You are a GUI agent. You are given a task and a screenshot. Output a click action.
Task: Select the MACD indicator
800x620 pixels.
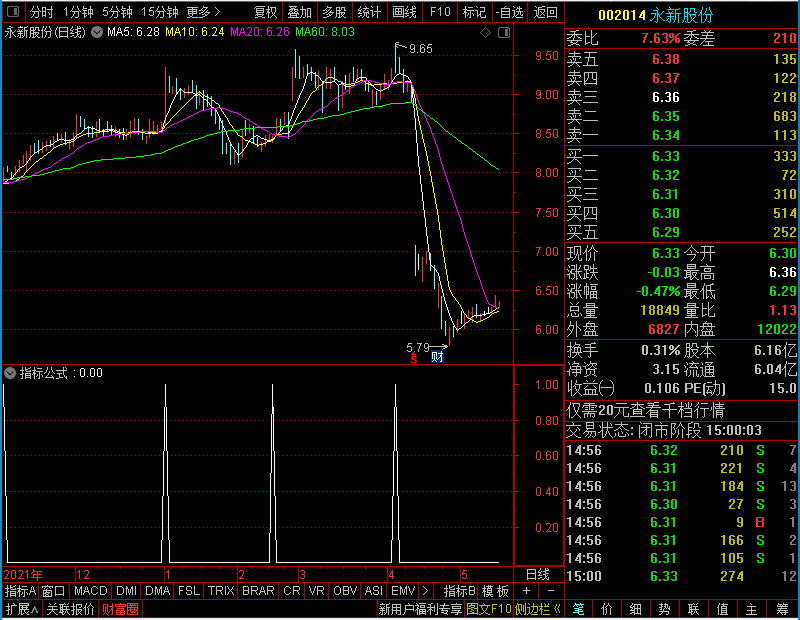[x=91, y=591]
